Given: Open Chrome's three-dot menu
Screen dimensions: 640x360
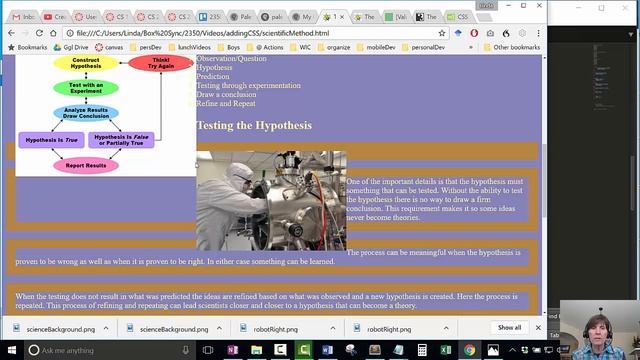Looking at the screenshot, I should [538, 33].
